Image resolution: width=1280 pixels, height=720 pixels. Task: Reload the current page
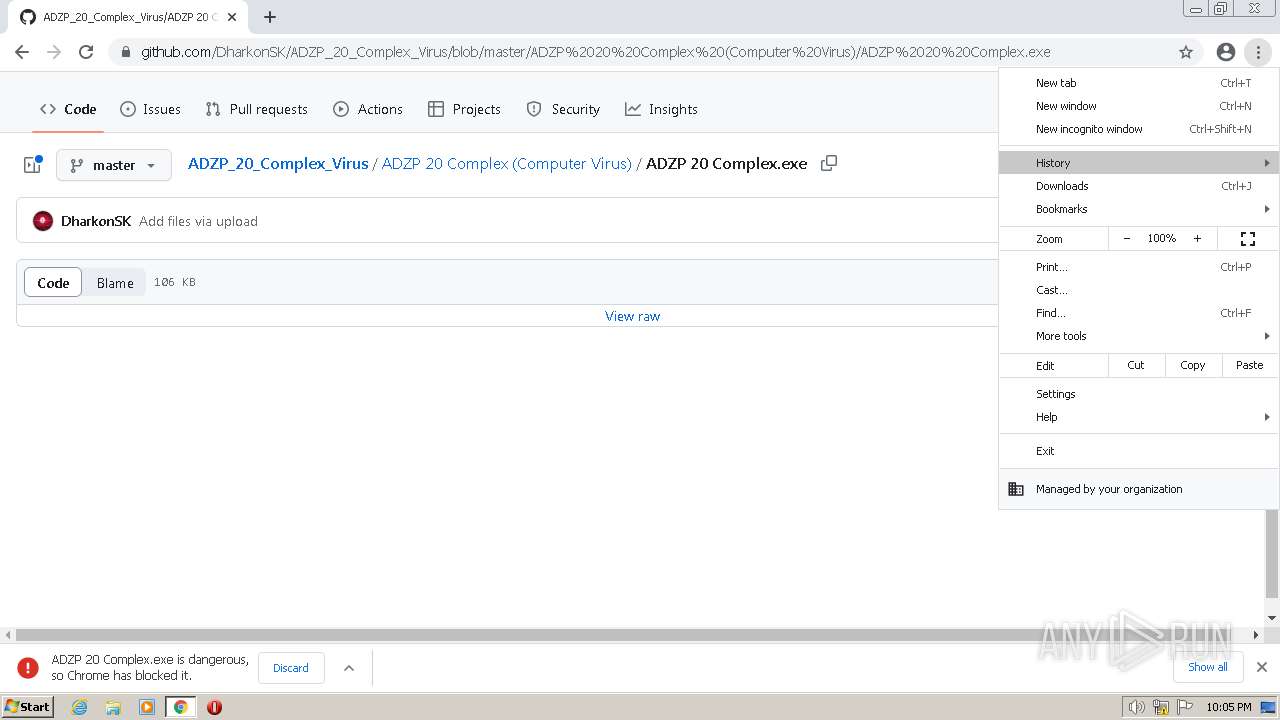point(86,52)
